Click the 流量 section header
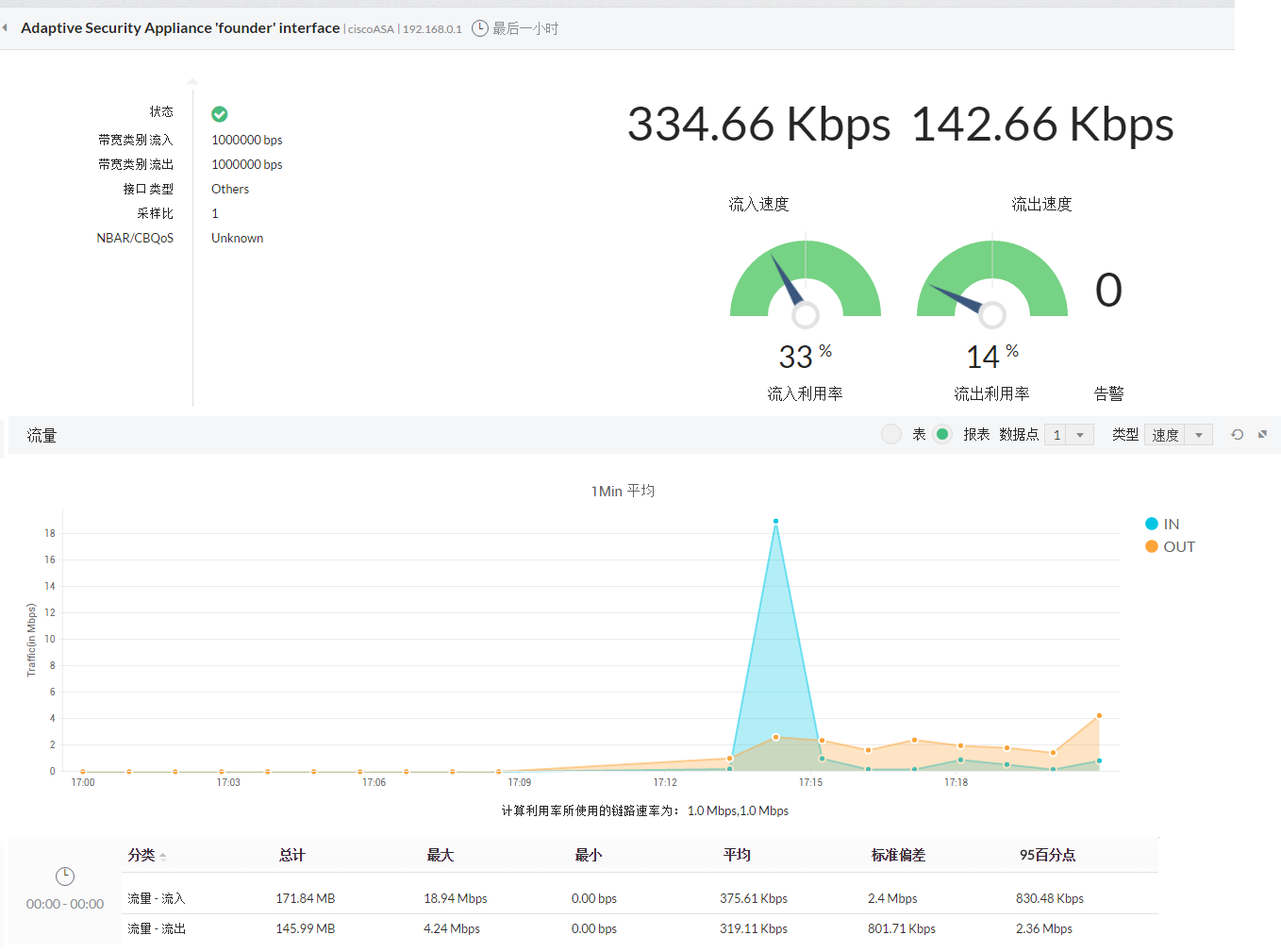The width and height of the screenshot is (1281, 952). click(42, 435)
